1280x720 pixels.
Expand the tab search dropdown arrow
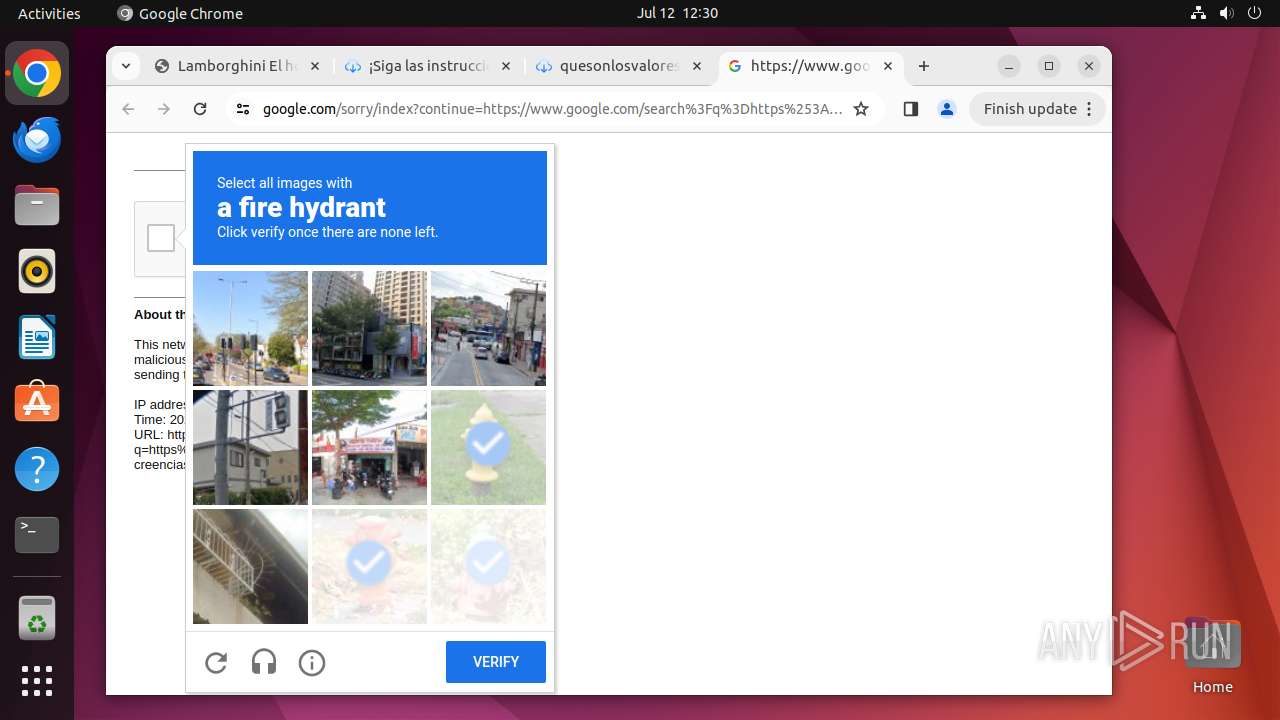[x=125, y=66]
